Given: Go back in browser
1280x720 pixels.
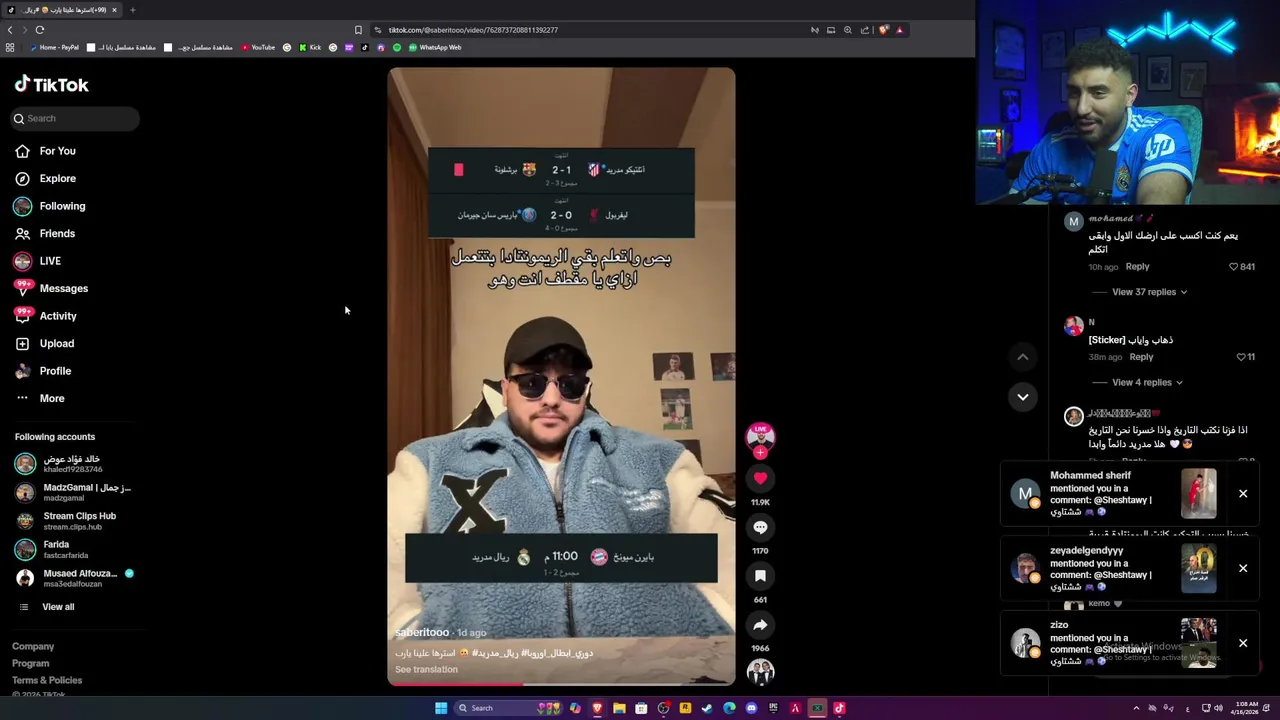Looking at the screenshot, I should coord(10,30).
